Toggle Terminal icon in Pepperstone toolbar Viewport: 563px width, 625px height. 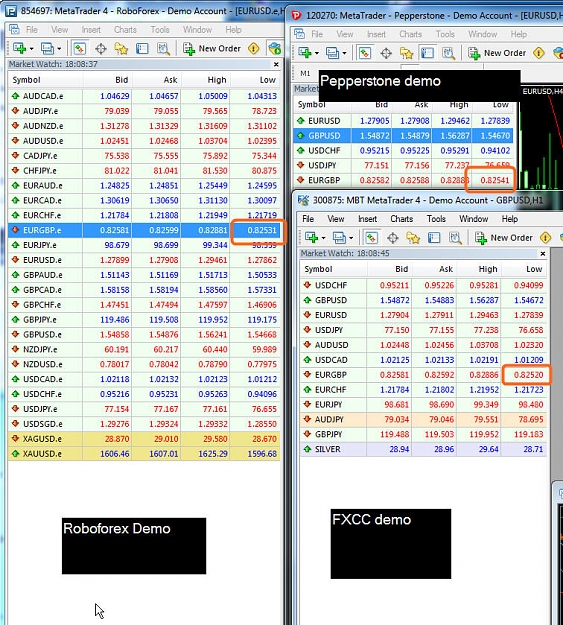(x=427, y=53)
